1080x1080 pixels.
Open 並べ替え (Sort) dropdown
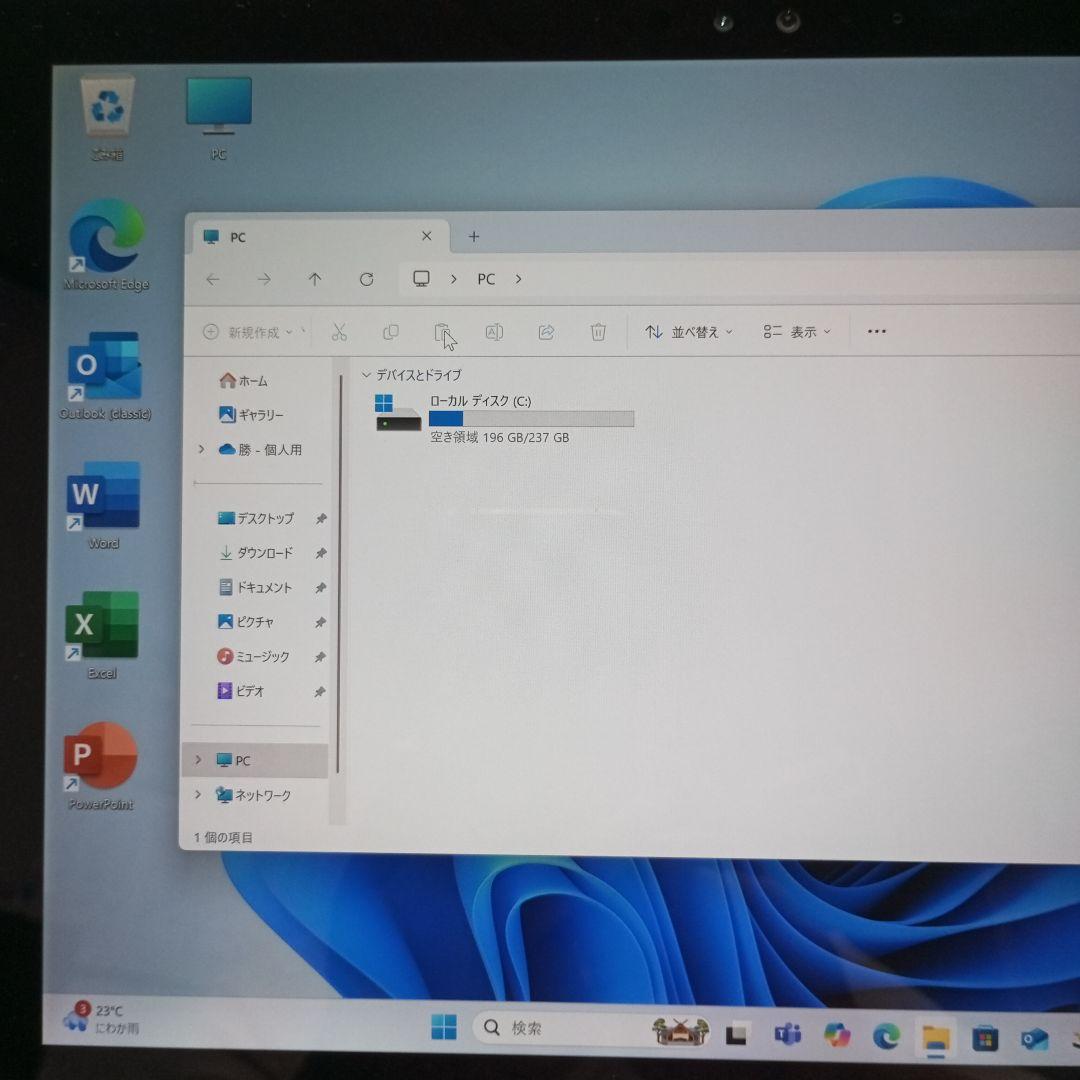[x=689, y=332]
